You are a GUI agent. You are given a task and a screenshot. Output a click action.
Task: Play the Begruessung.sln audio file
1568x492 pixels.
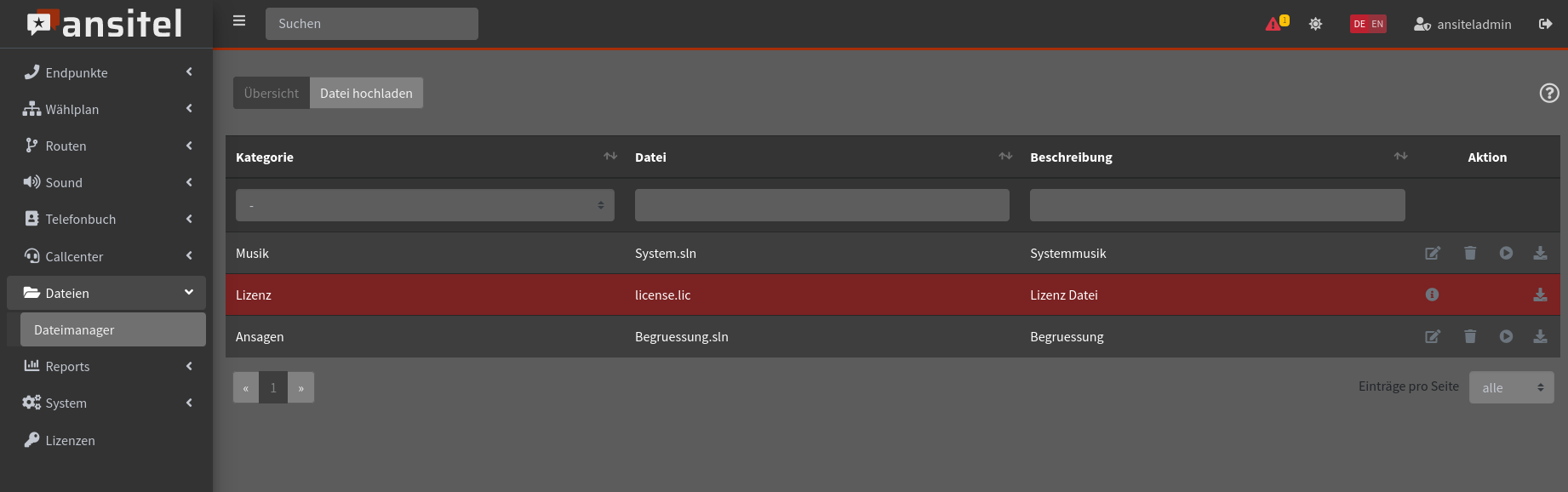pos(1506,336)
